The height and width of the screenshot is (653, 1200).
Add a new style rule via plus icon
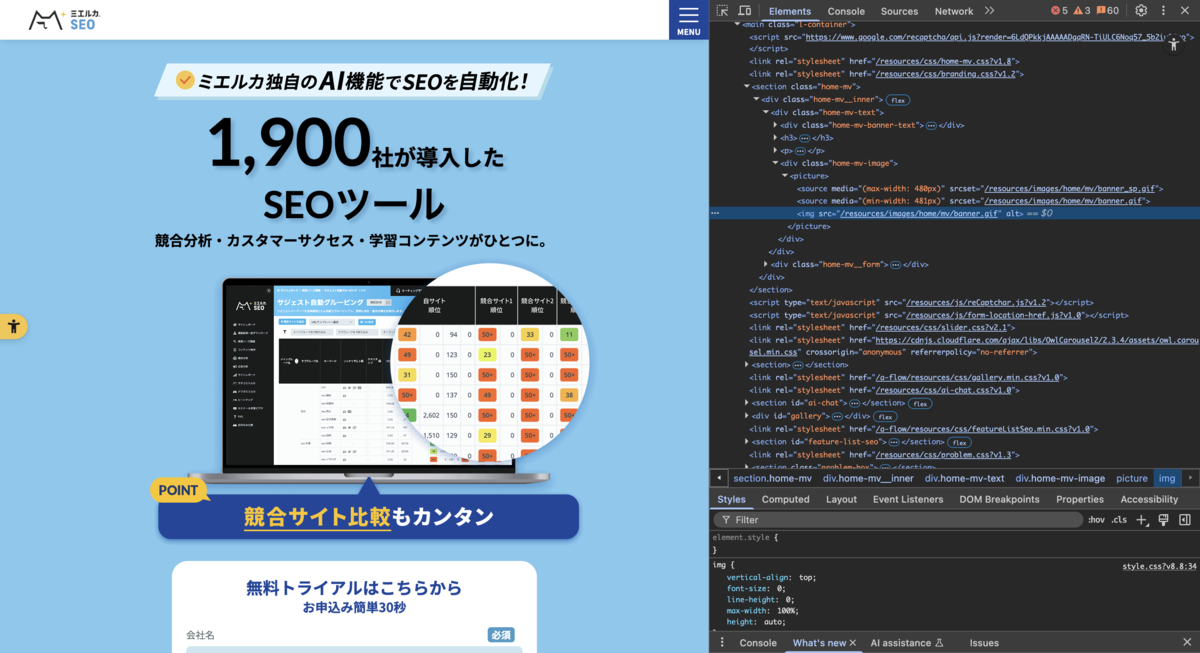(x=1142, y=520)
